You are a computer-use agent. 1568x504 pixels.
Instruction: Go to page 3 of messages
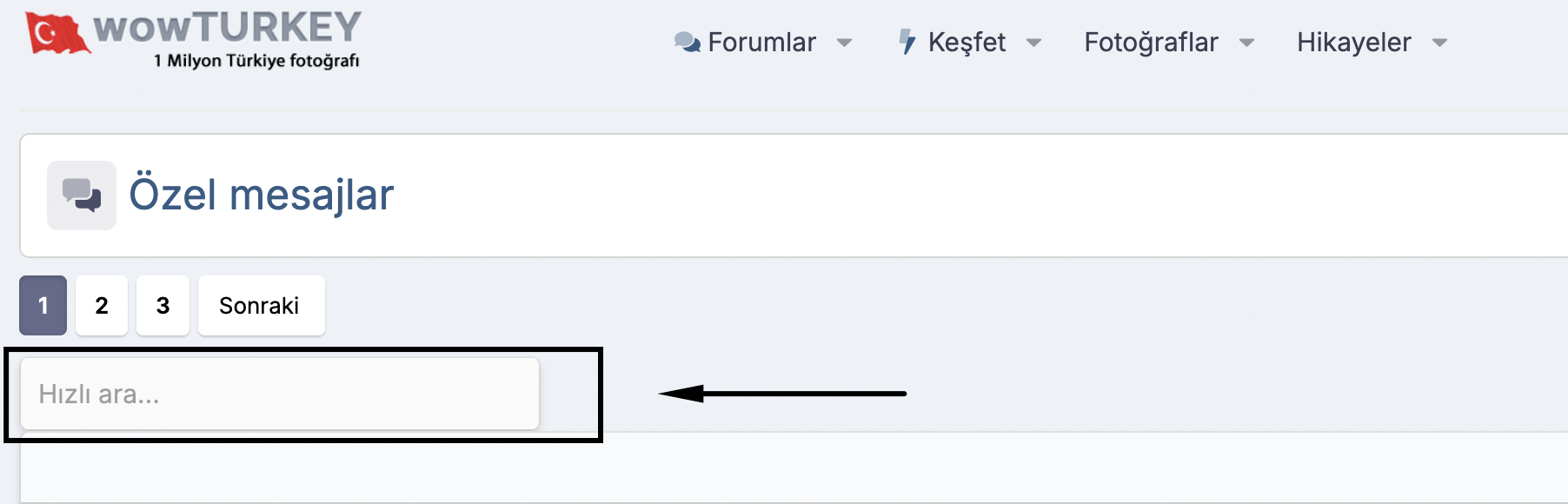click(163, 305)
